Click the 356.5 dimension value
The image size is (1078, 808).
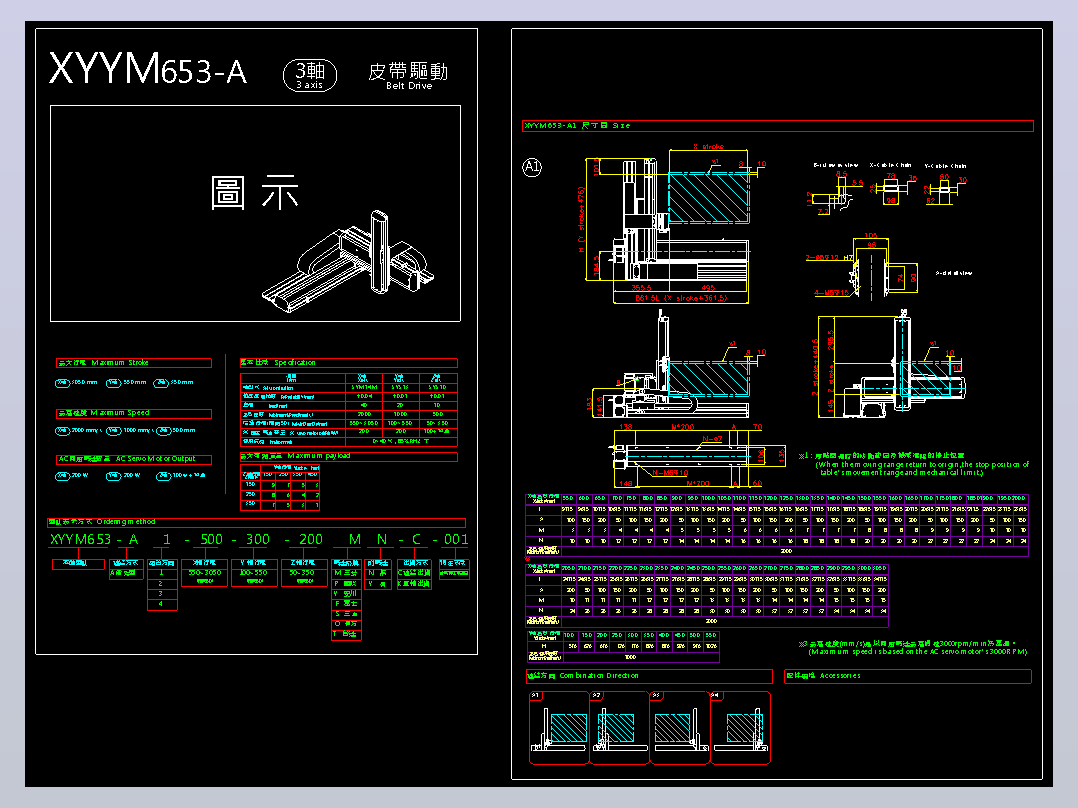641,287
